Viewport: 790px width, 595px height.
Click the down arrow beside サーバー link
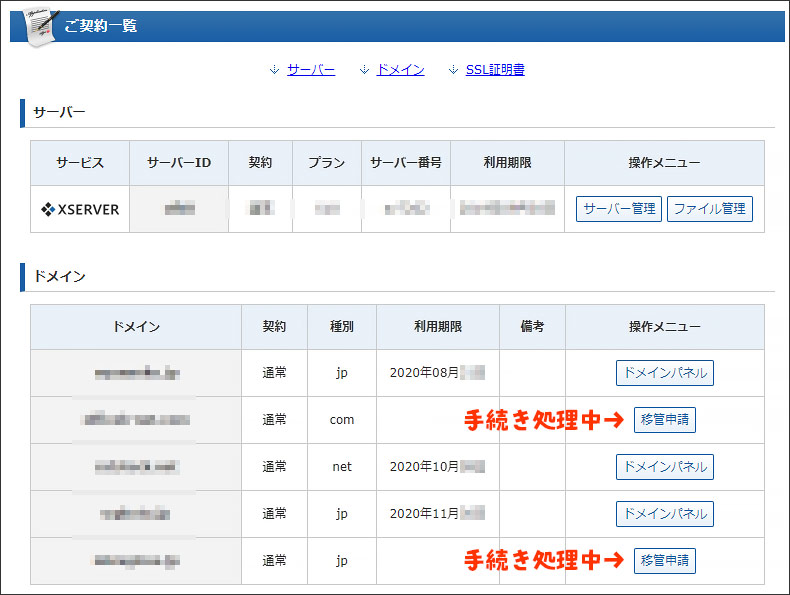(x=274, y=70)
